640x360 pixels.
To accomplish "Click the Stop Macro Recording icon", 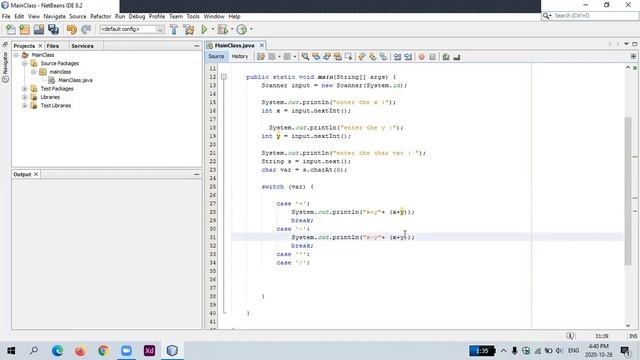I will 433,57.
